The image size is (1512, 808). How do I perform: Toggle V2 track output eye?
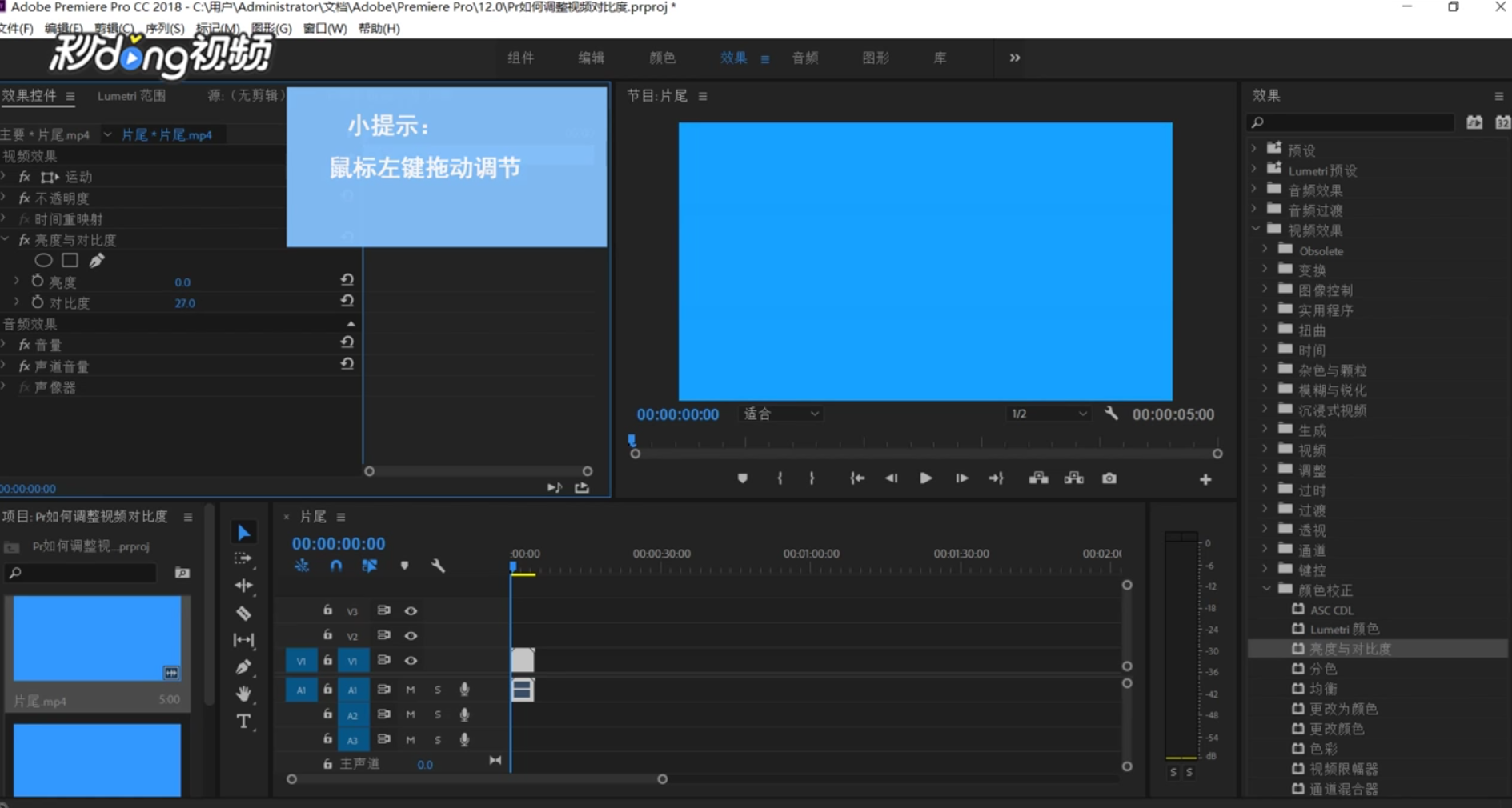click(411, 636)
